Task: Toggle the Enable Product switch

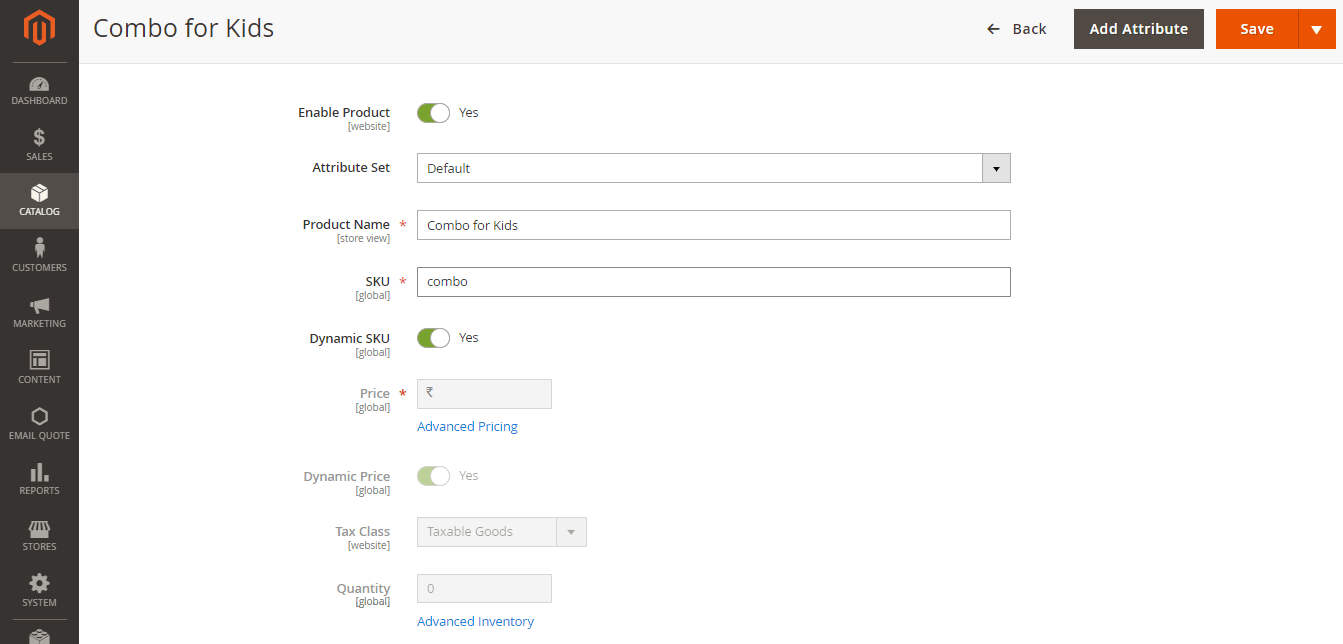Action: pyautogui.click(x=434, y=113)
